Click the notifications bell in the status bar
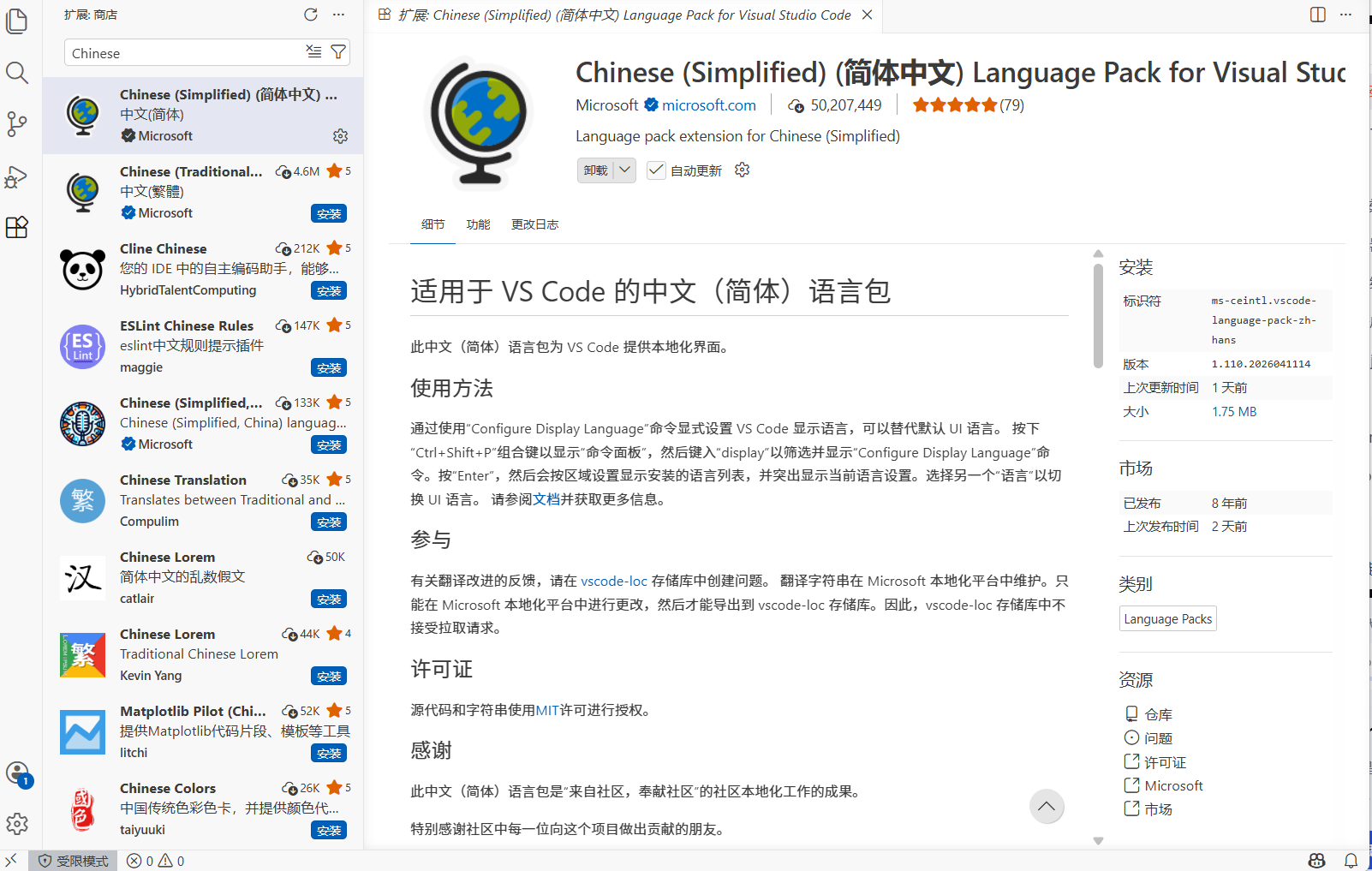This screenshot has height=871, width=1372. pyautogui.click(x=1351, y=861)
